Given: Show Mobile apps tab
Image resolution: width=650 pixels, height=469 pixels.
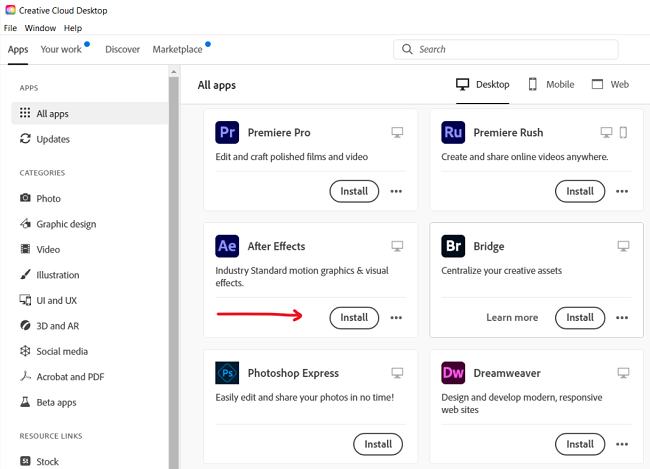Looking at the screenshot, I should pos(551,85).
